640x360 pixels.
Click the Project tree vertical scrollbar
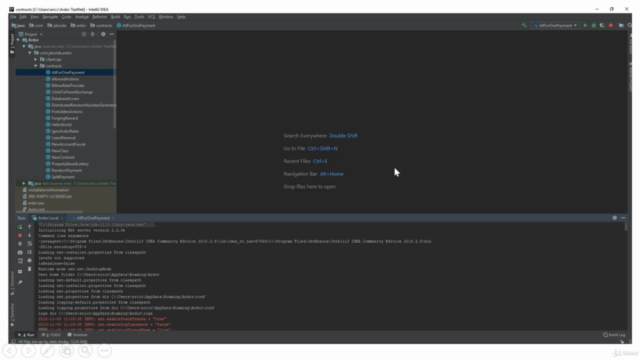coord(115,84)
